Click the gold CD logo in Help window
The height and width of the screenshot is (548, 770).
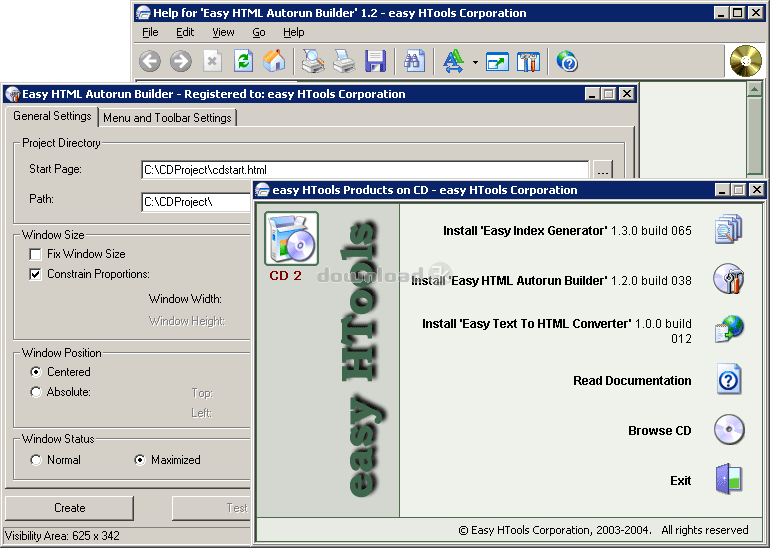coord(745,61)
